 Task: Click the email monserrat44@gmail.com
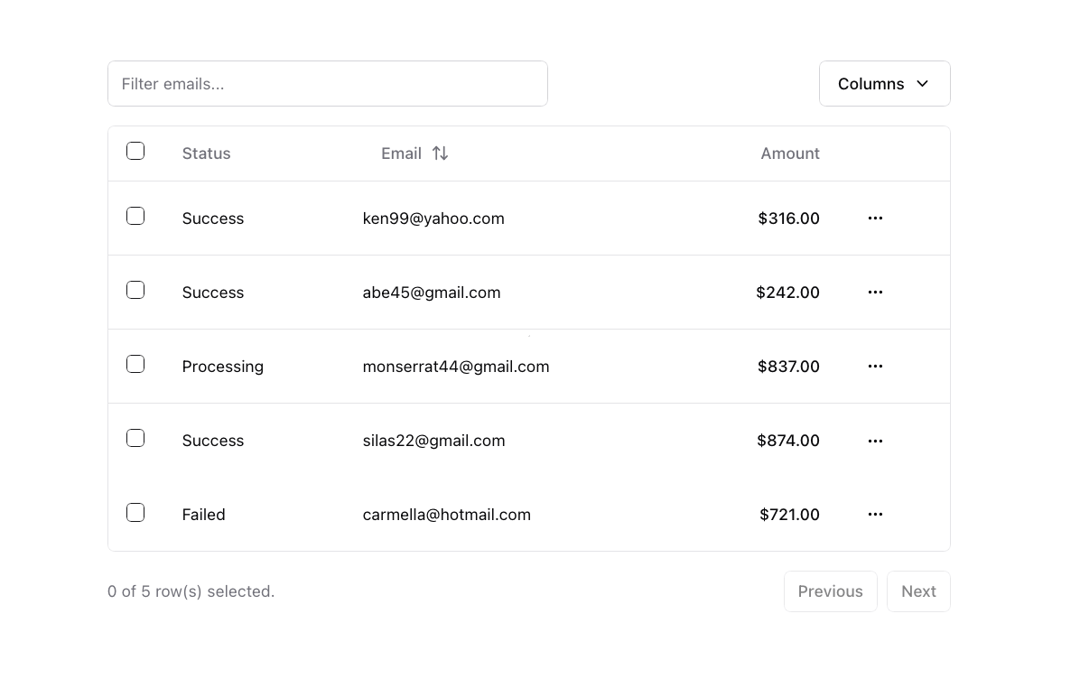point(456,366)
